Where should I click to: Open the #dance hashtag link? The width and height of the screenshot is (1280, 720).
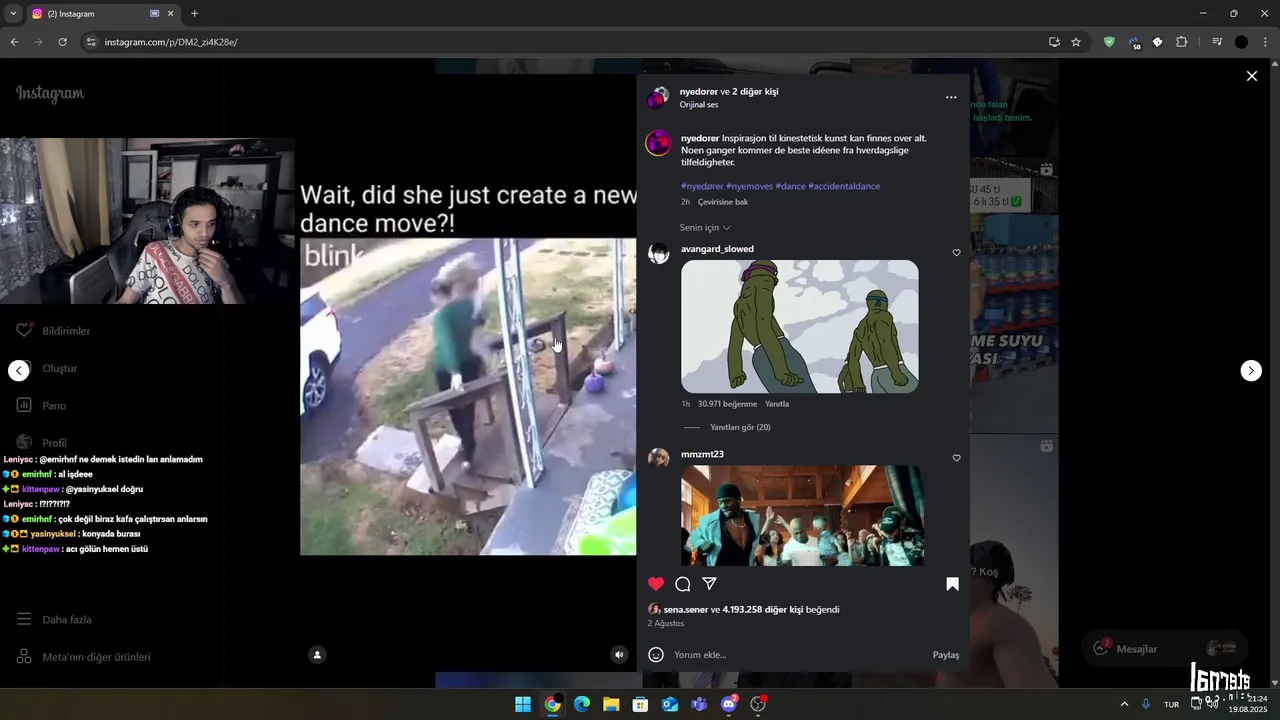(x=790, y=186)
